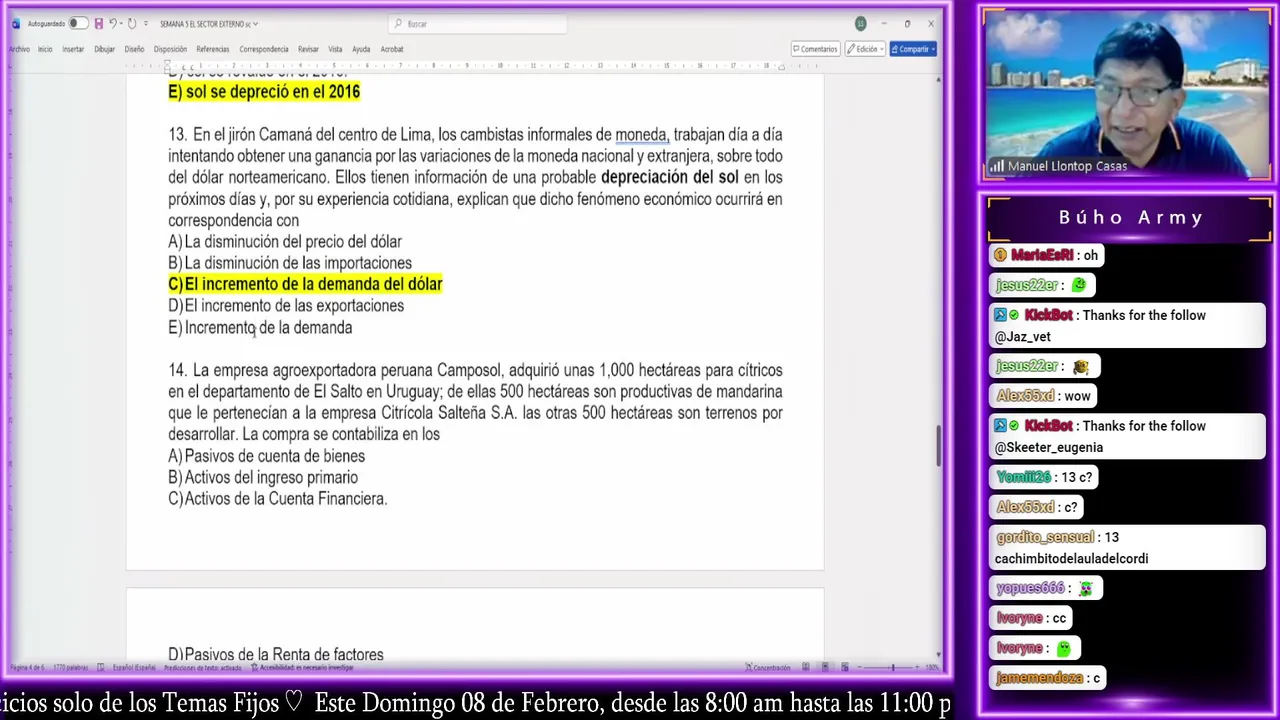The height and width of the screenshot is (720, 1280).
Task: Click option 'A) Pasivos de cuenta de bienes'
Action: (x=267, y=456)
